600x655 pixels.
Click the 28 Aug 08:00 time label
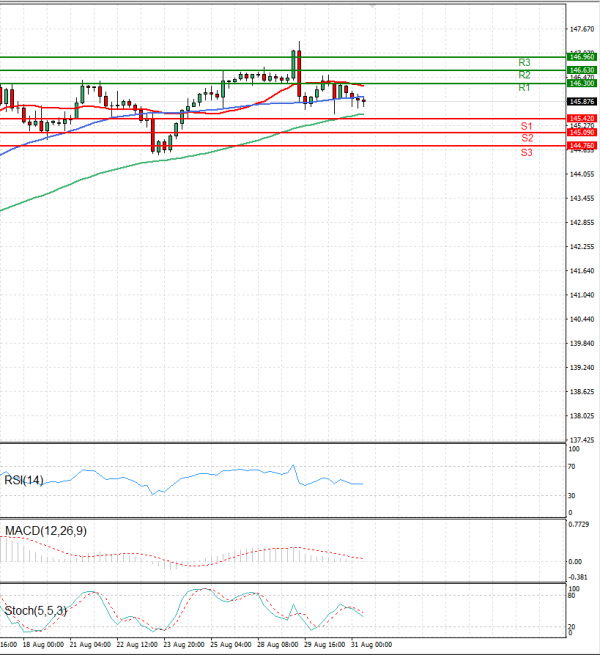(278, 645)
